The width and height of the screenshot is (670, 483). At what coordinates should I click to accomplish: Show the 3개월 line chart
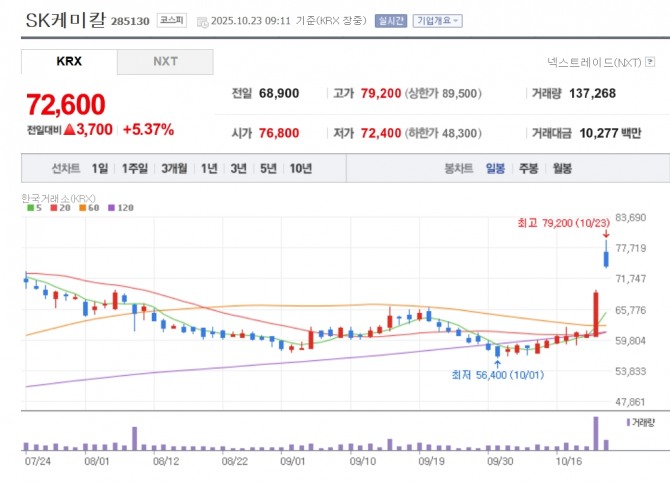174,168
